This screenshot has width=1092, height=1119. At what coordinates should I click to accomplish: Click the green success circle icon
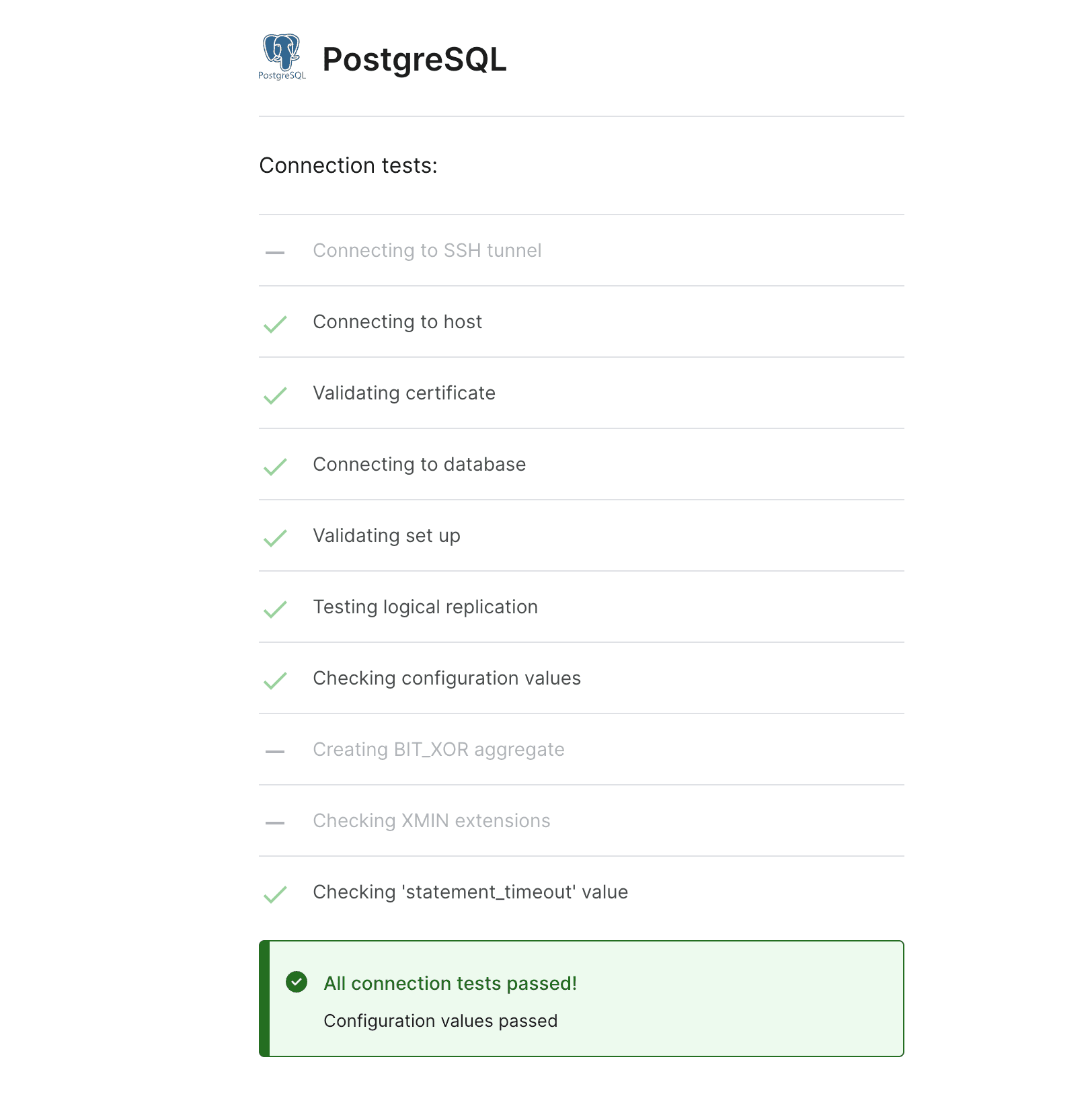click(297, 982)
